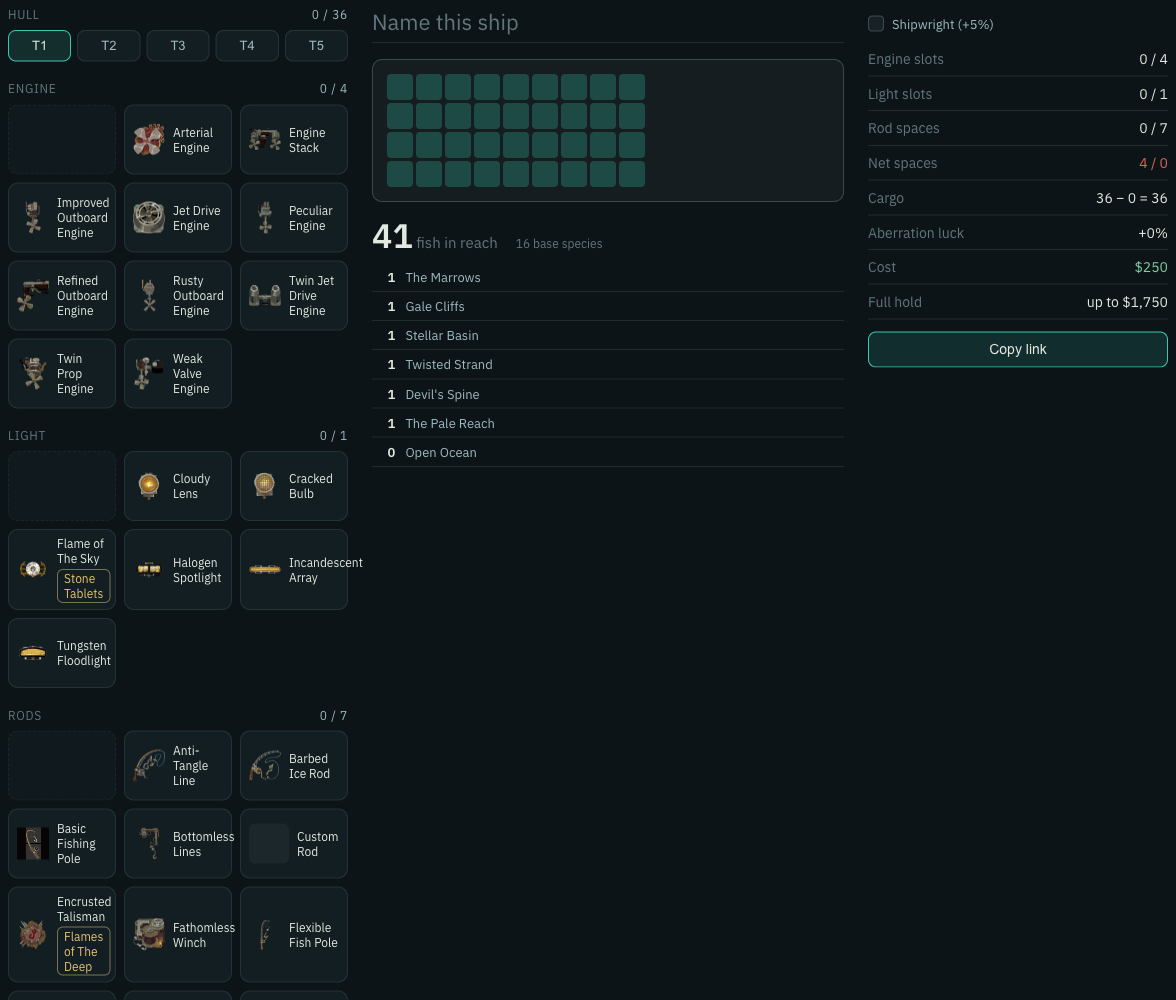Choose the Twin Jet Drive Engine icon
This screenshot has height=1000, width=1176.
click(265, 296)
